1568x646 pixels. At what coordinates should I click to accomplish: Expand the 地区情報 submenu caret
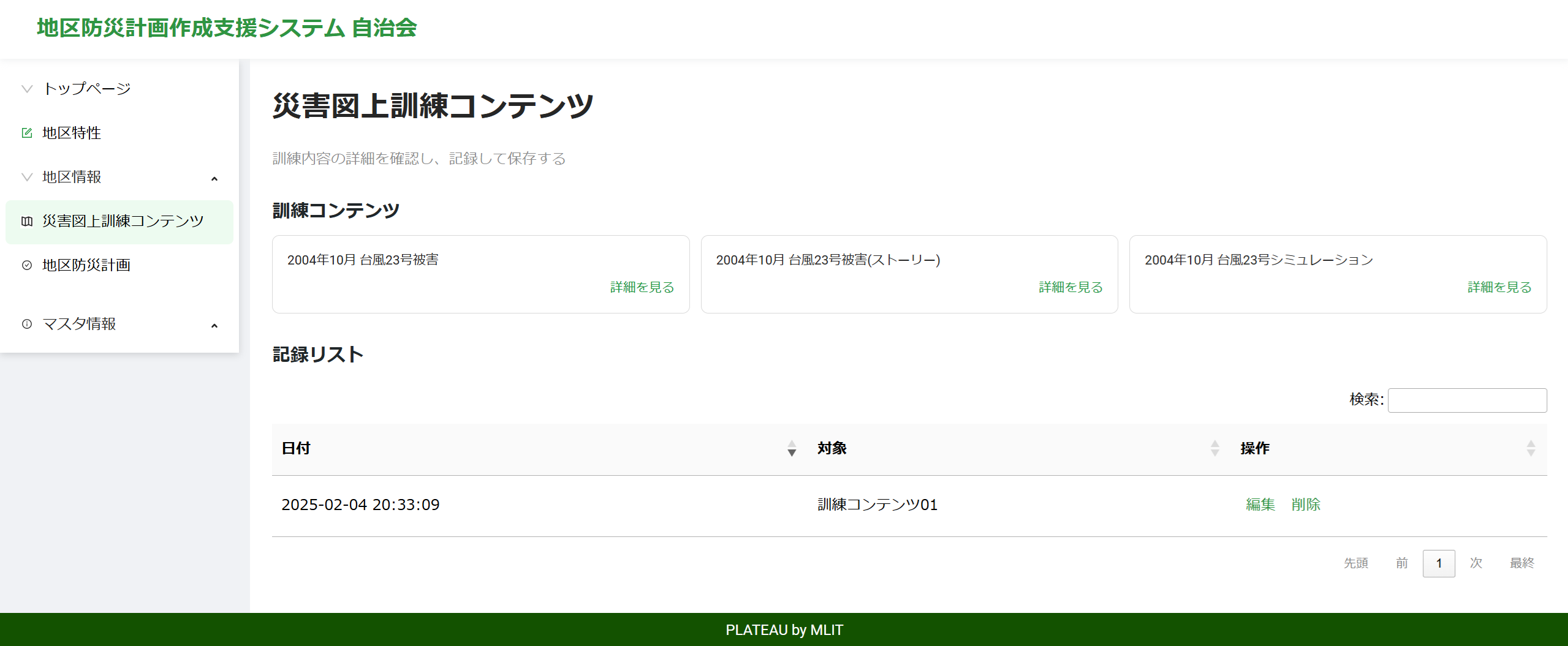coord(214,179)
